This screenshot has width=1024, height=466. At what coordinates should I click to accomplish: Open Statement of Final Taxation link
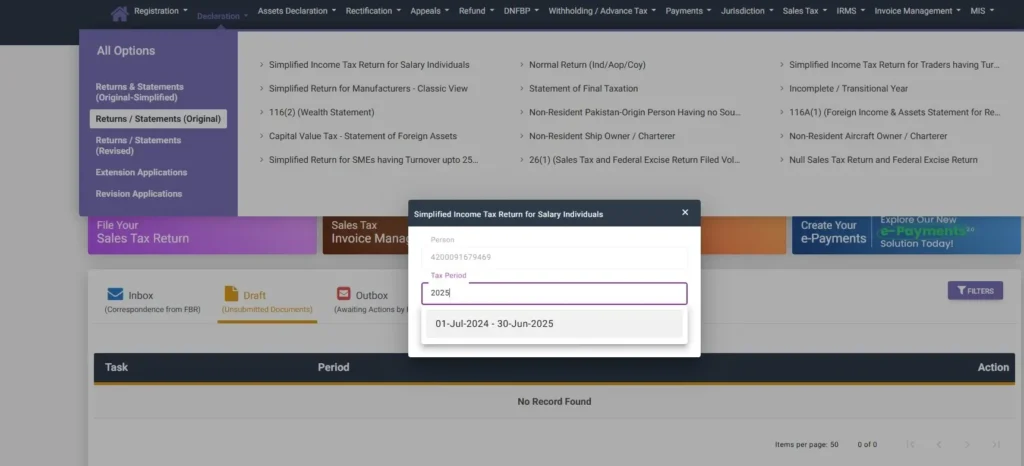pos(583,88)
